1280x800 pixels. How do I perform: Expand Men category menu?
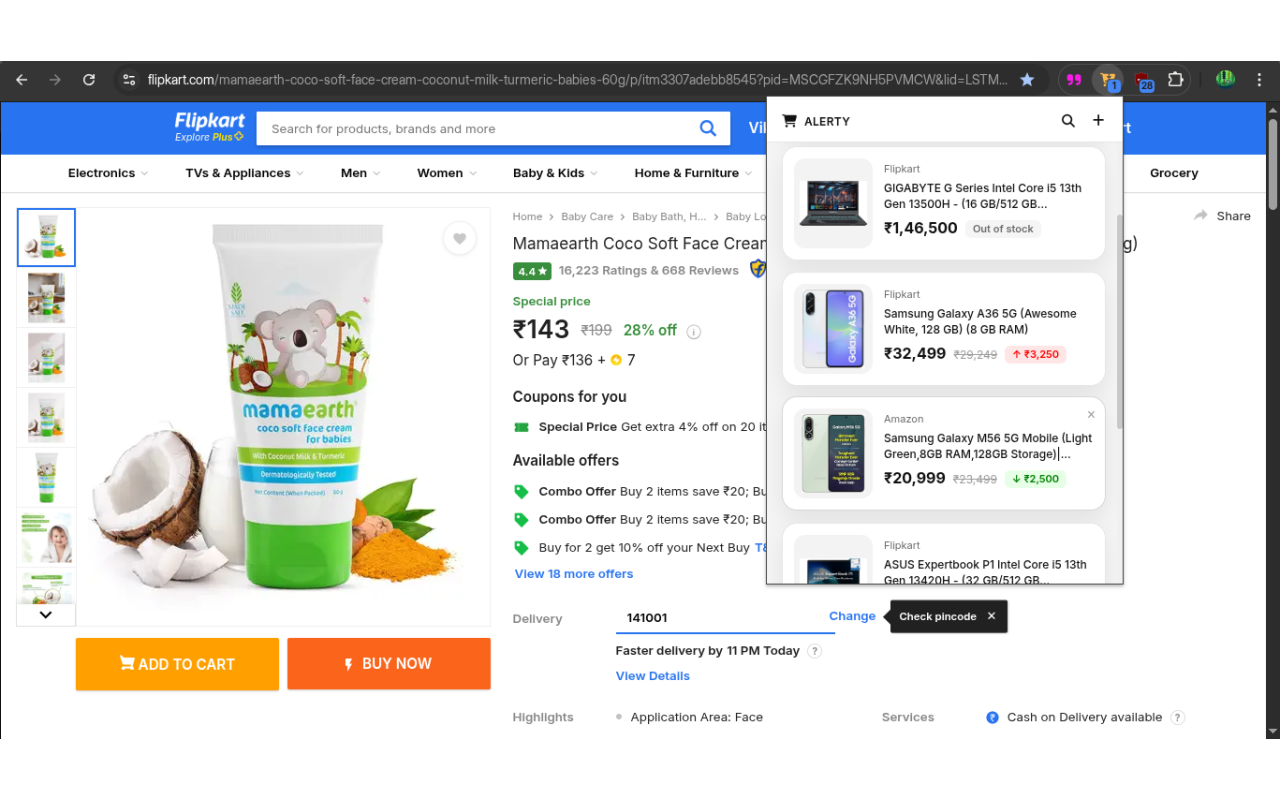[x=361, y=173]
